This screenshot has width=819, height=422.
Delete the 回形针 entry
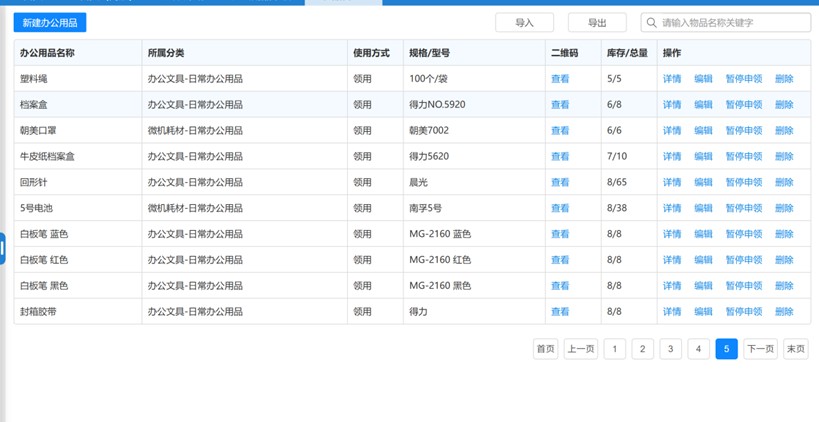tap(784, 183)
